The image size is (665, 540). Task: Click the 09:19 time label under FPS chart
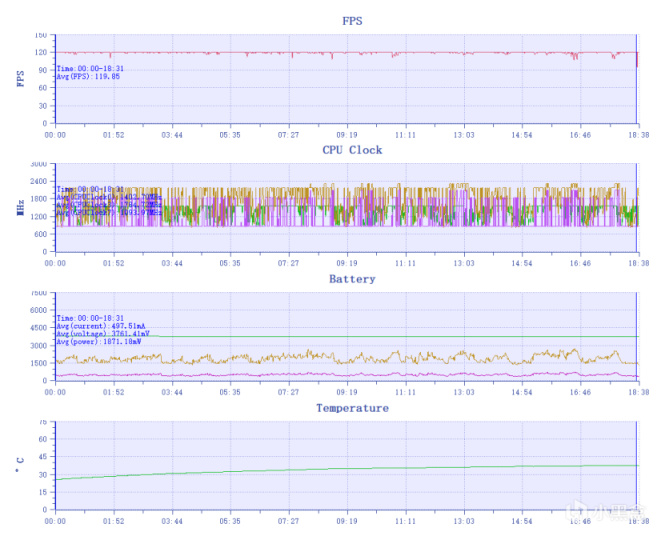(347, 135)
